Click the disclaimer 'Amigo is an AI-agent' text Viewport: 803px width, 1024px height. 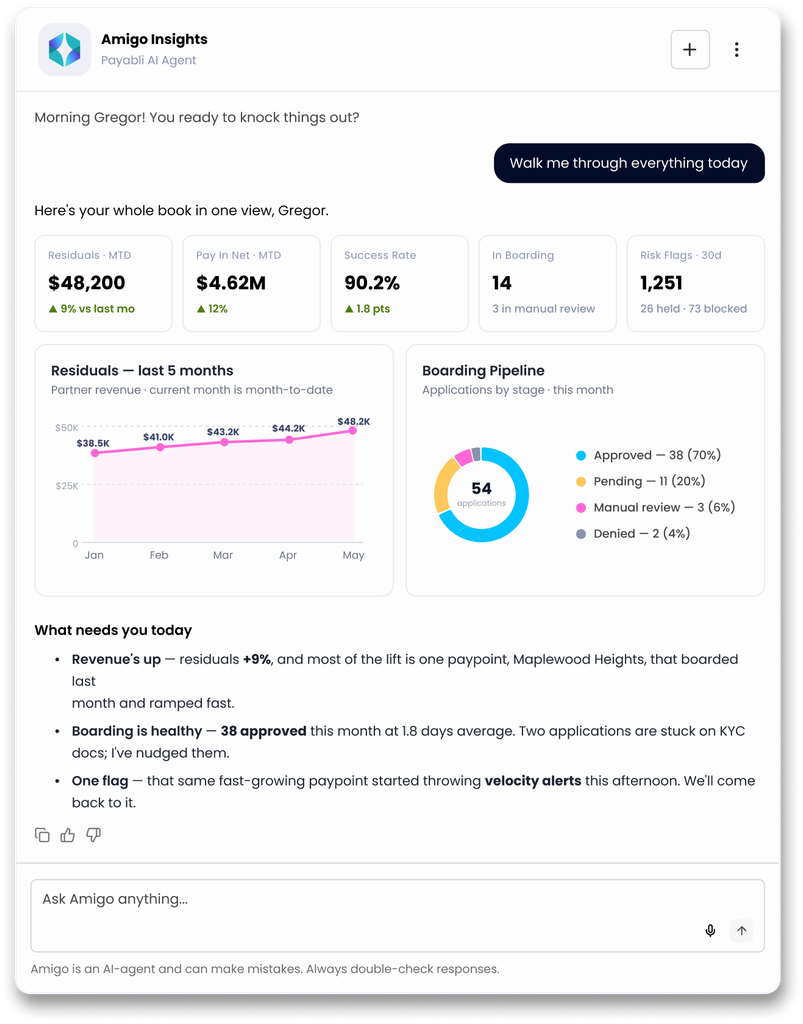(x=265, y=969)
